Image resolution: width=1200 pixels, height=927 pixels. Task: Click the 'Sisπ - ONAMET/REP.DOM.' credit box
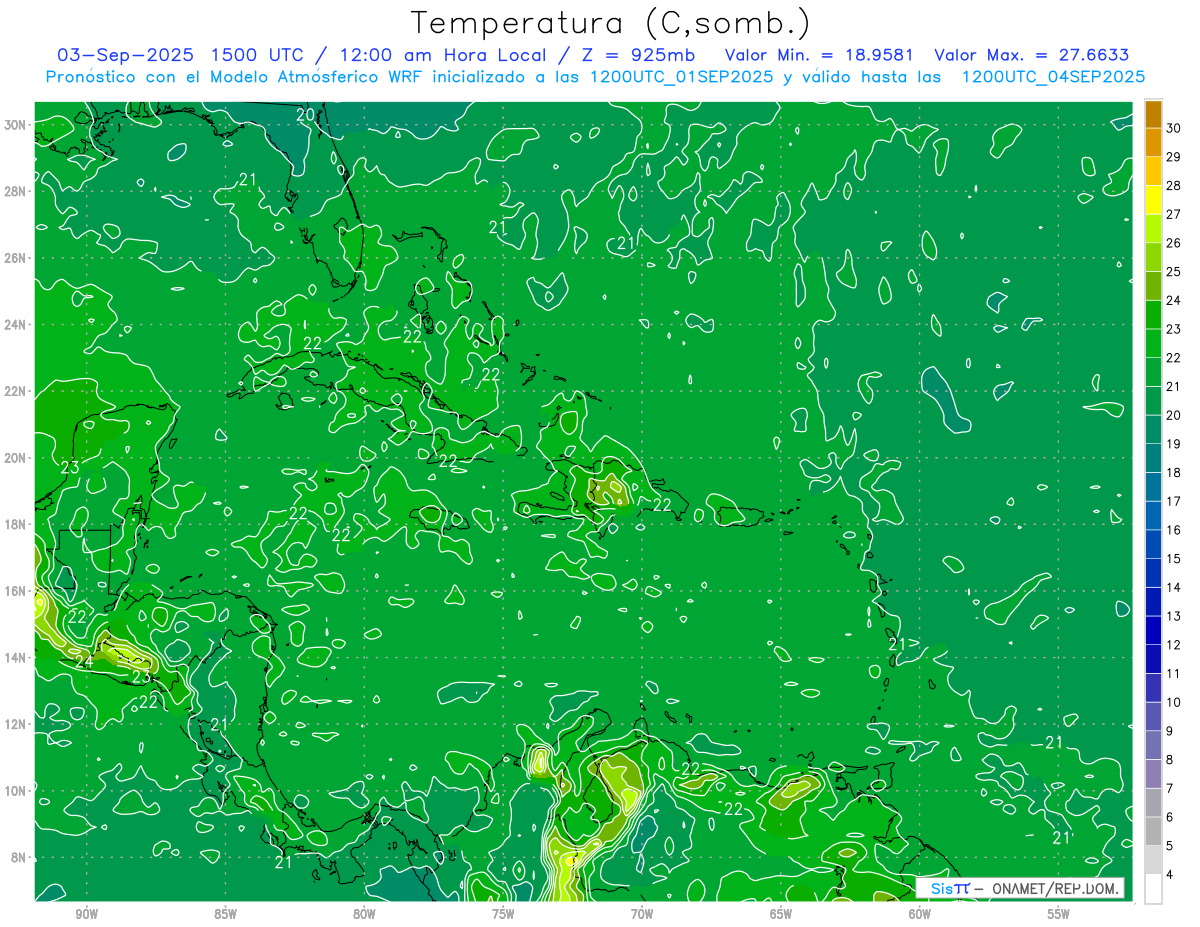click(x=1019, y=888)
